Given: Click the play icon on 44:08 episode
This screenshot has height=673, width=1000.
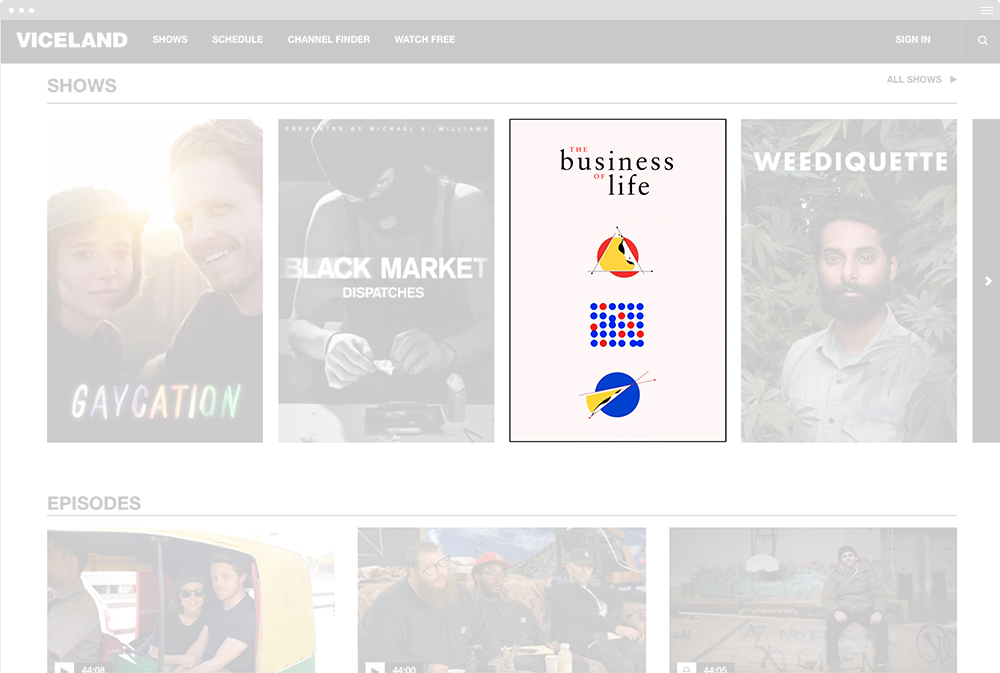Looking at the screenshot, I should click(x=64, y=669).
